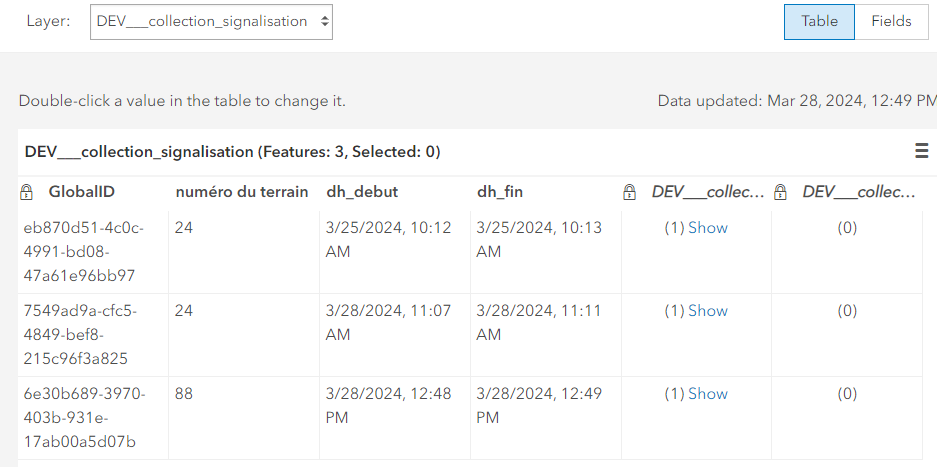The height and width of the screenshot is (467, 937).
Task: Select the numéro du terrain cell 88
Action: (244, 418)
